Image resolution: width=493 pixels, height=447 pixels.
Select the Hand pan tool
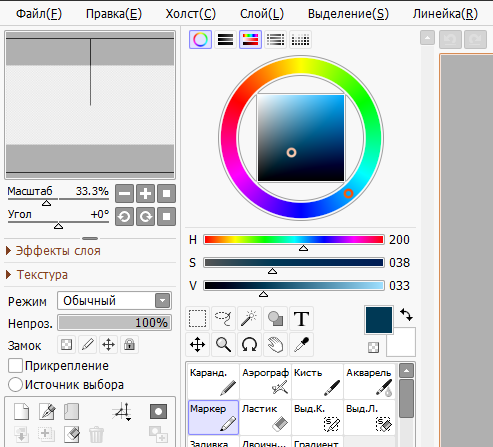[275, 344]
